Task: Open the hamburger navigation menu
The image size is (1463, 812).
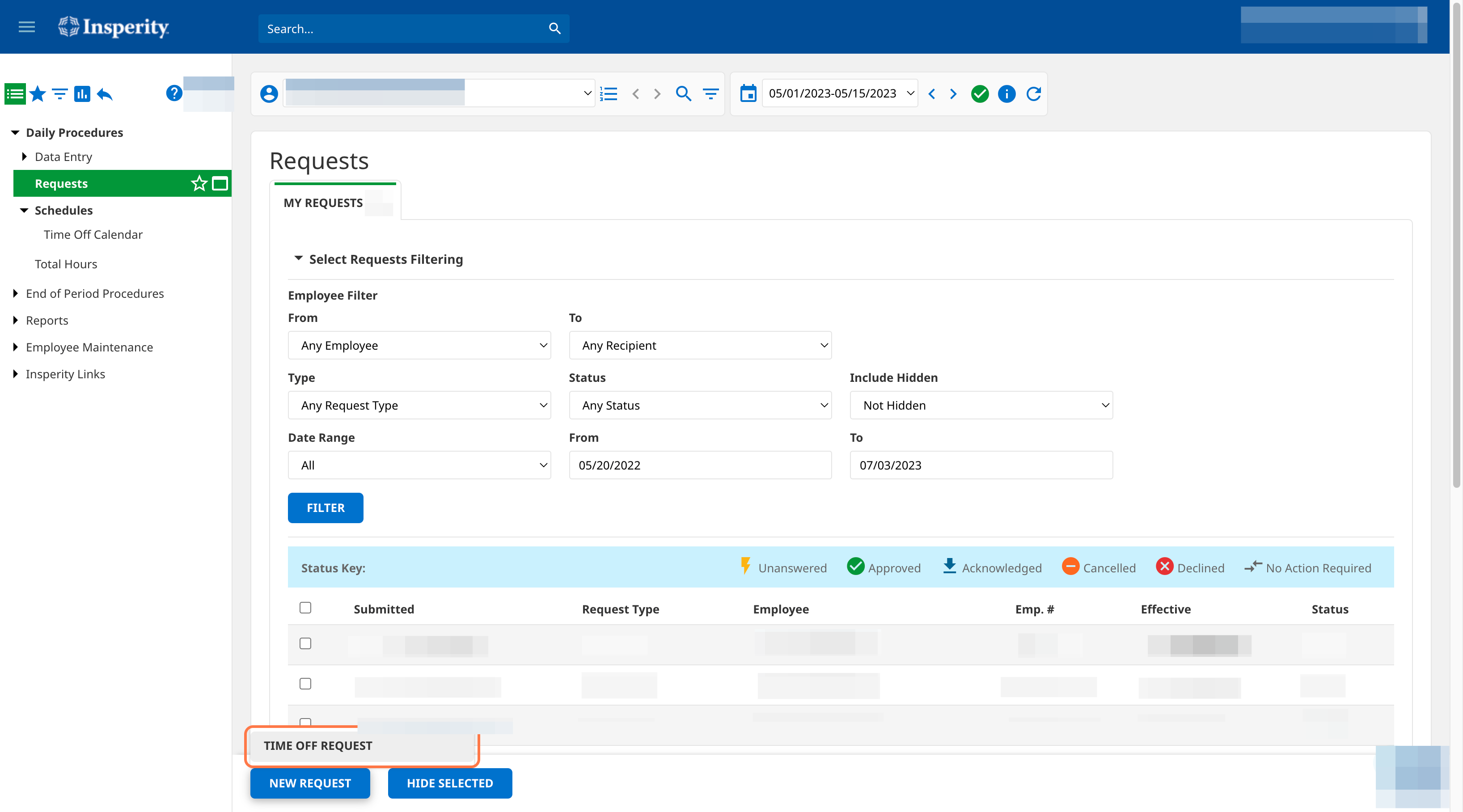Action: click(x=27, y=27)
